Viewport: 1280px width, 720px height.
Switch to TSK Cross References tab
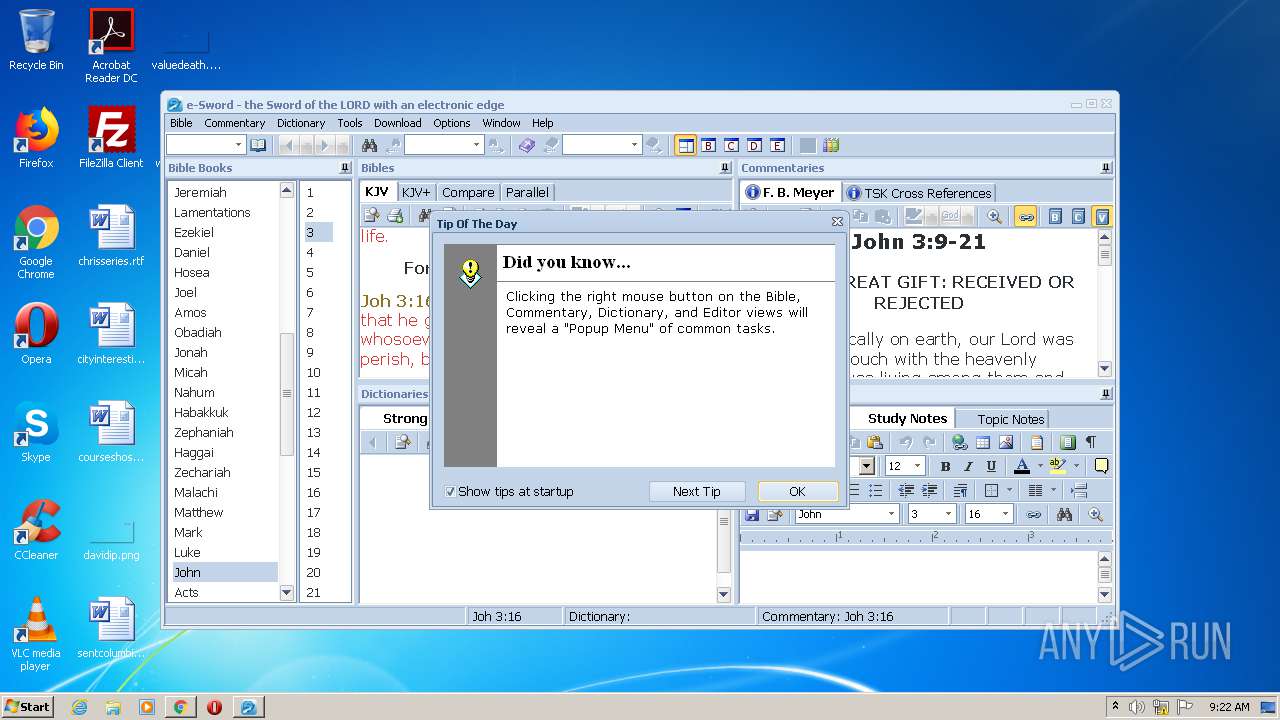tap(919, 193)
